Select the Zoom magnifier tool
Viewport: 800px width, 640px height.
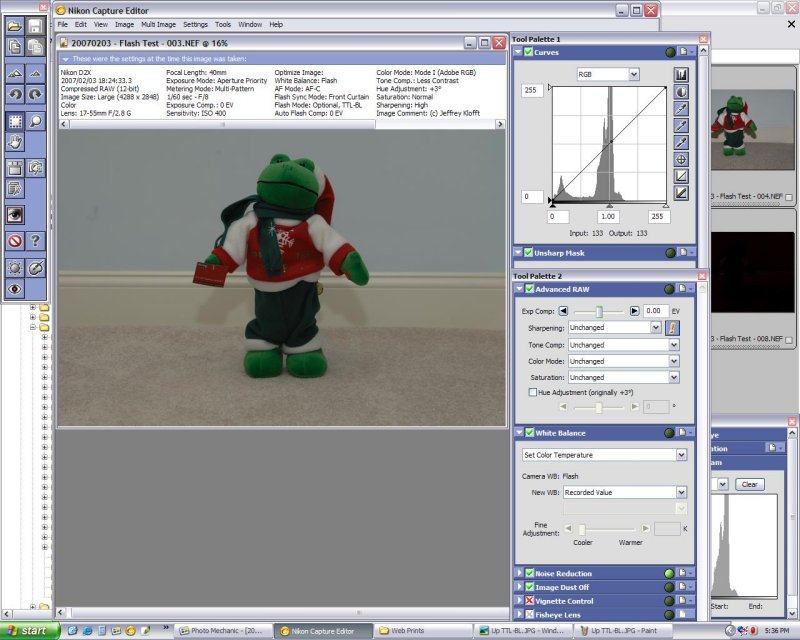pyautogui.click(x=35, y=121)
